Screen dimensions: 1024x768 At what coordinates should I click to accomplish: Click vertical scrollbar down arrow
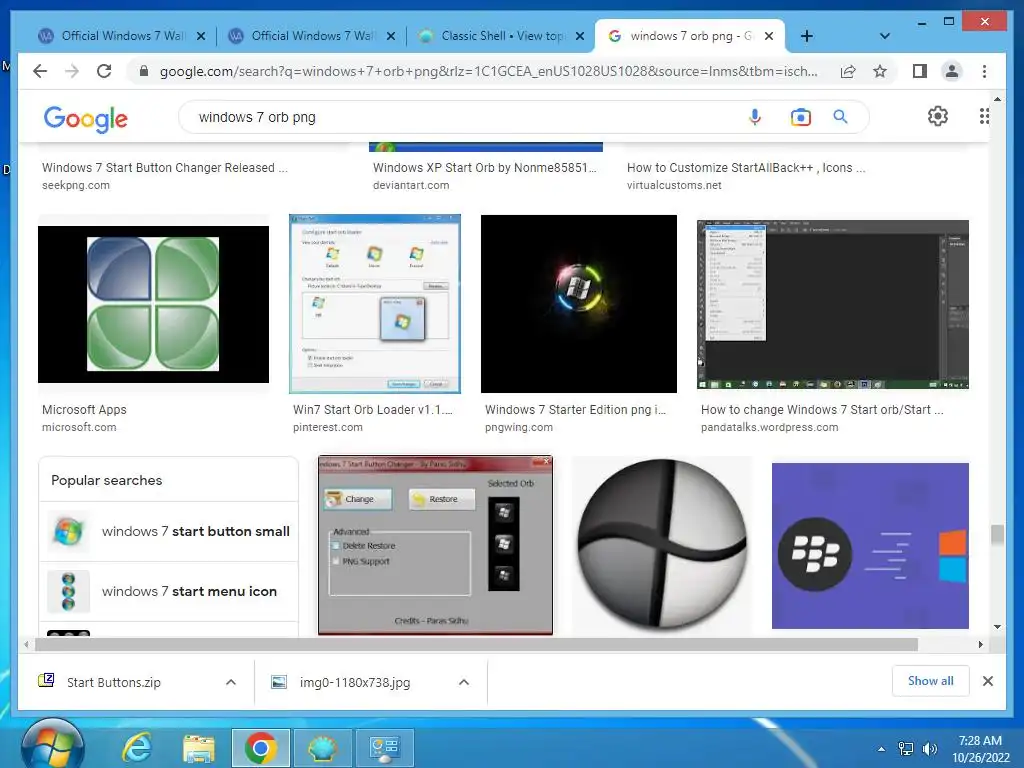(x=997, y=627)
